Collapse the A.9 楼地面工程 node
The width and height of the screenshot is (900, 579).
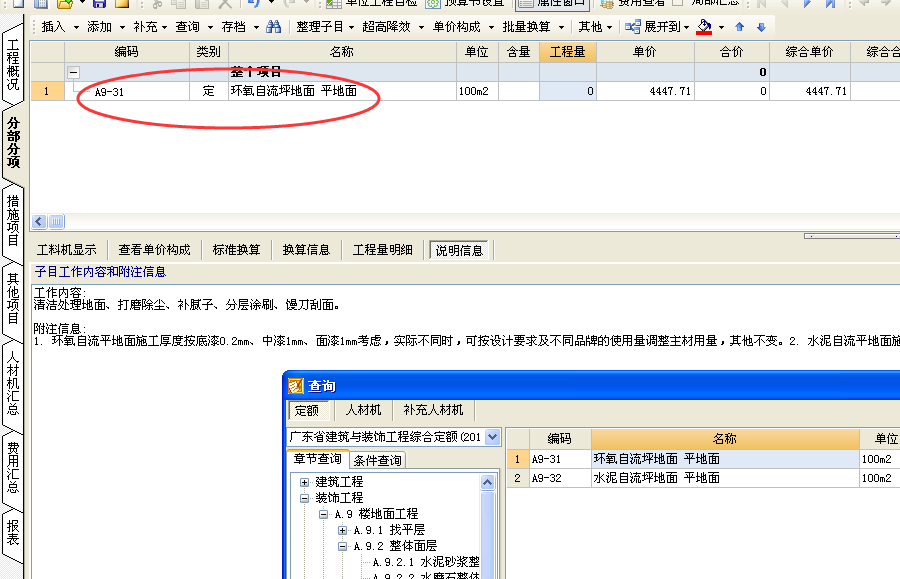coord(323,514)
